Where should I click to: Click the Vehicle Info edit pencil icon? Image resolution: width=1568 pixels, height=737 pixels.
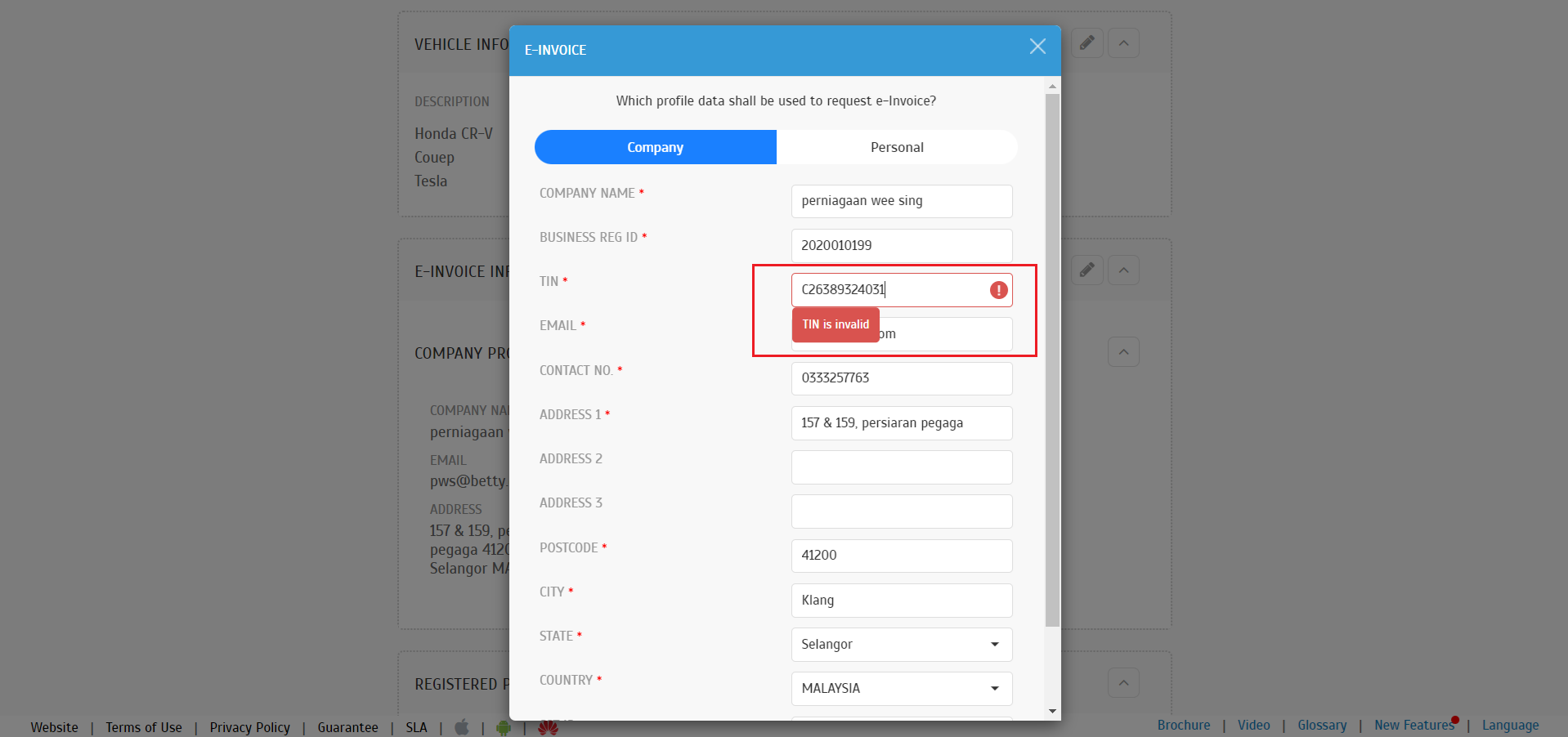coord(1086,43)
